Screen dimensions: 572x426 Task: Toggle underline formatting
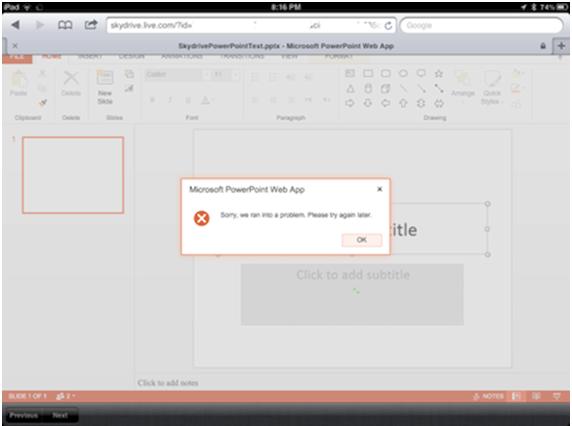(188, 100)
